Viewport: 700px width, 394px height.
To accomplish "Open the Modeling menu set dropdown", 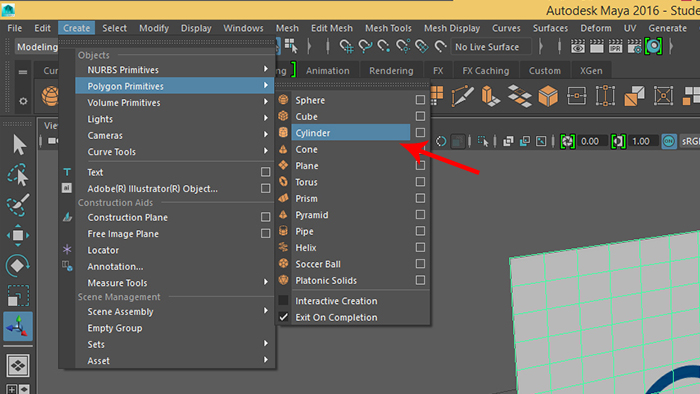I will (37, 47).
